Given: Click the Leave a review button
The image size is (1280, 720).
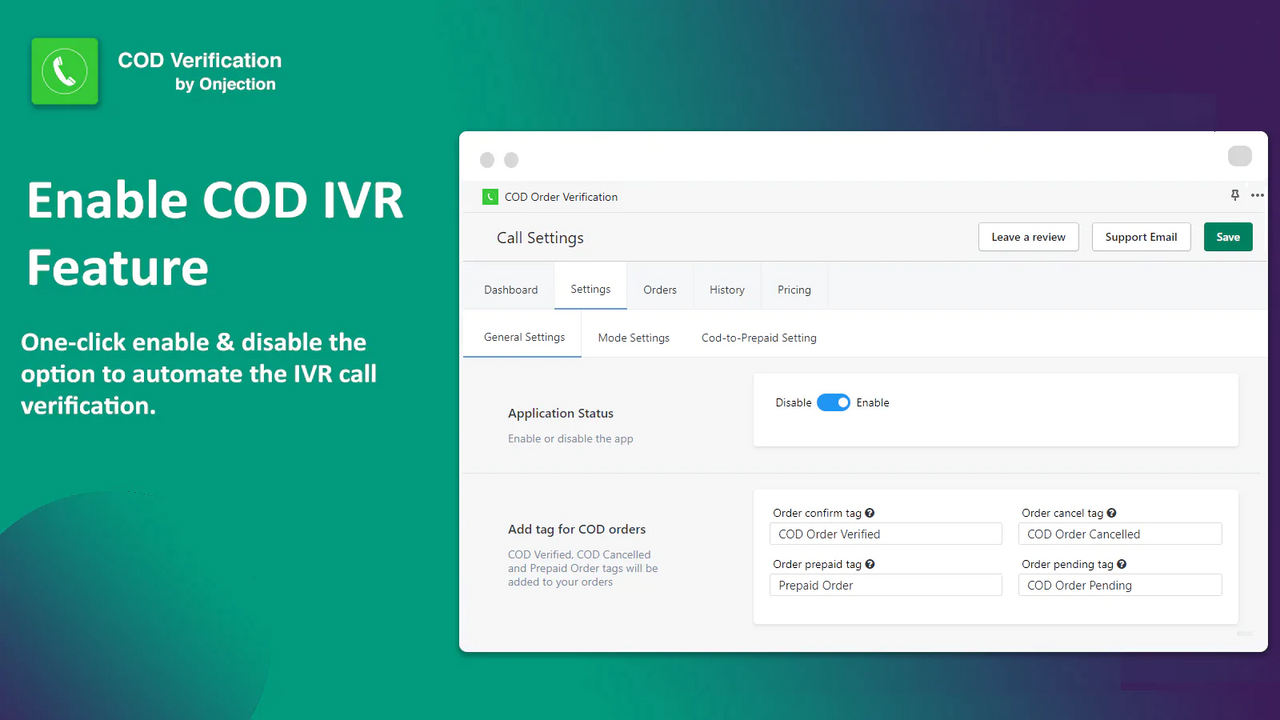Looking at the screenshot, I should tap(1028, 236).
